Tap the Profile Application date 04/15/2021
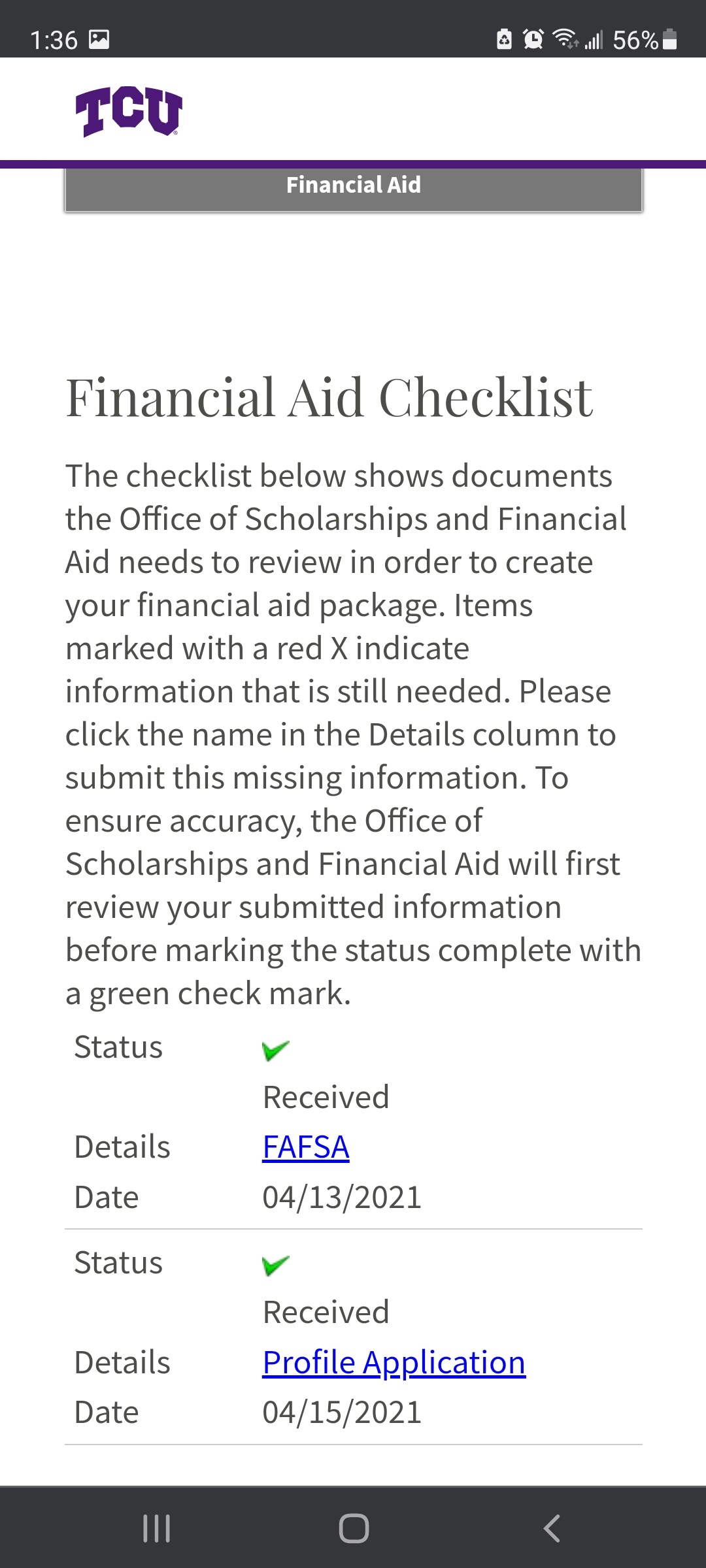Viewport: 706px width, 1568px height. pos(342,1413)
